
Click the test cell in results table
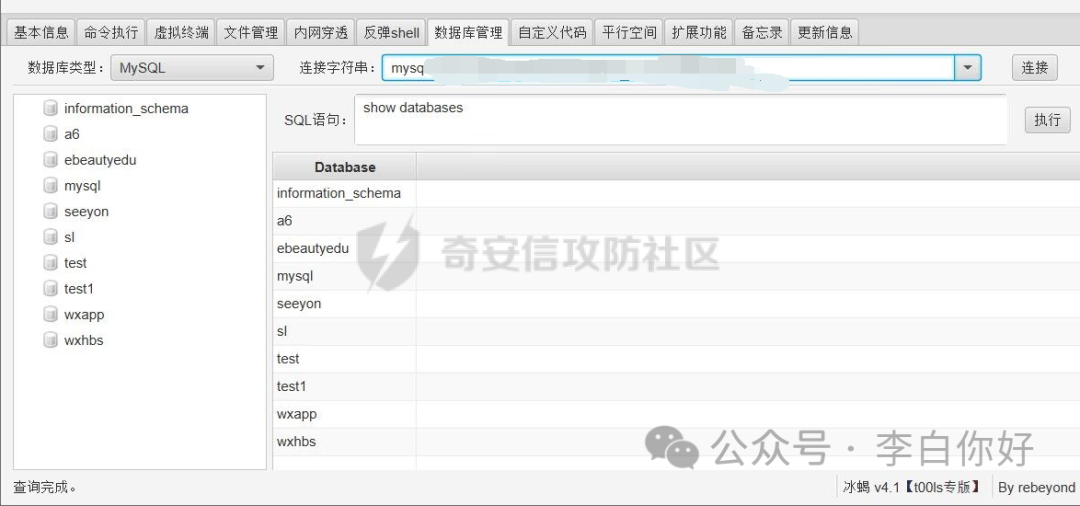[x=344, y=359]
